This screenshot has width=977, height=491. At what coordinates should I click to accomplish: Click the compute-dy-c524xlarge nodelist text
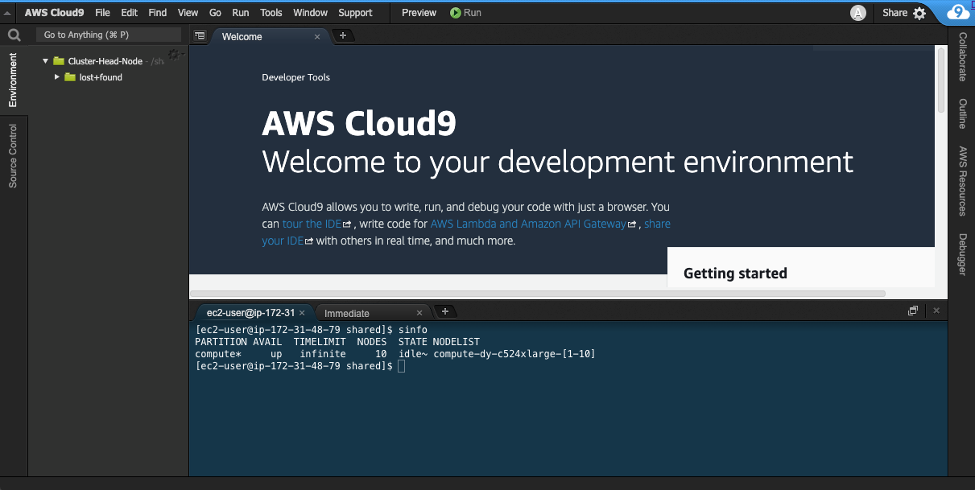coord(514,354)
